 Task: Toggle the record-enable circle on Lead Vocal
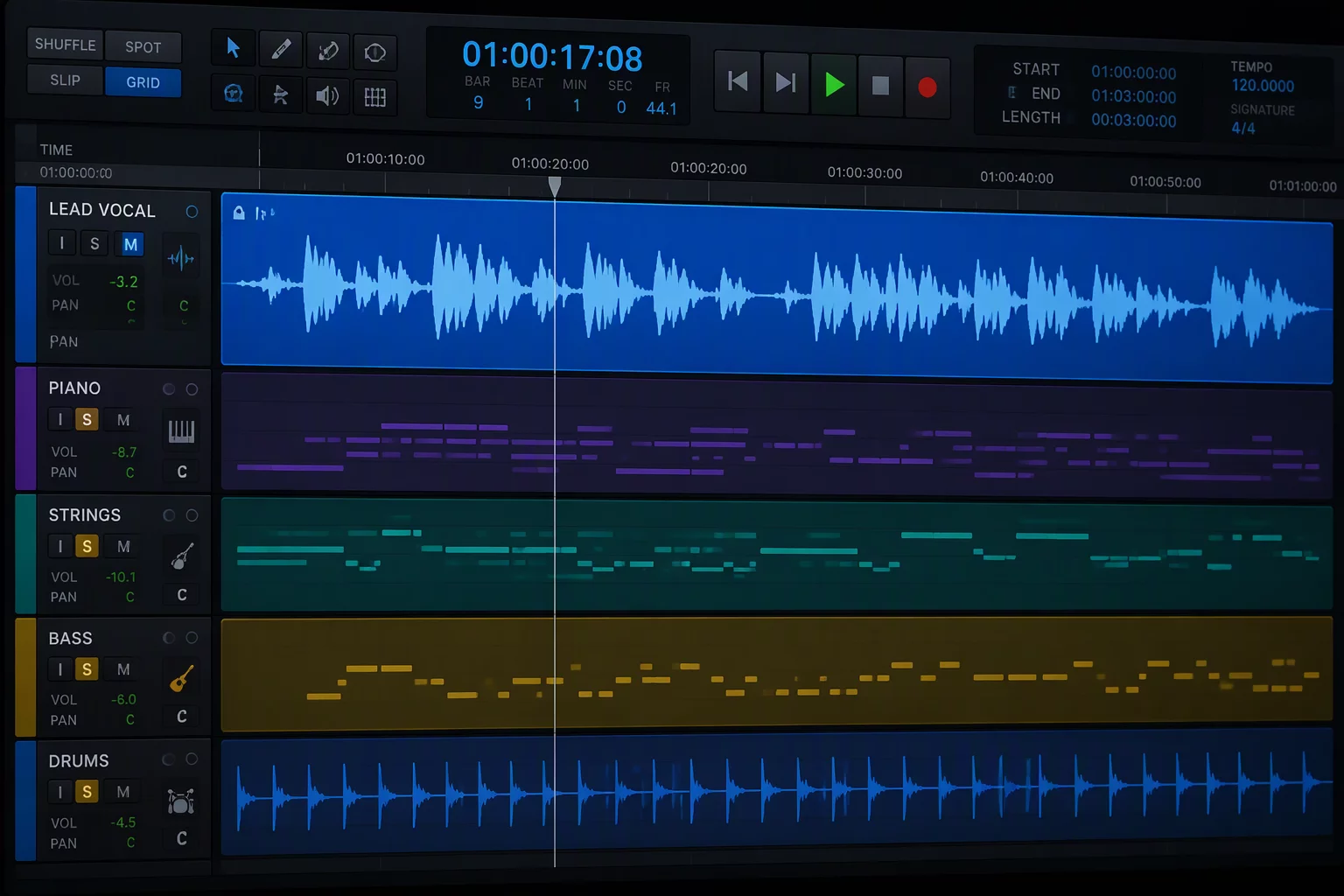[192, 212]
